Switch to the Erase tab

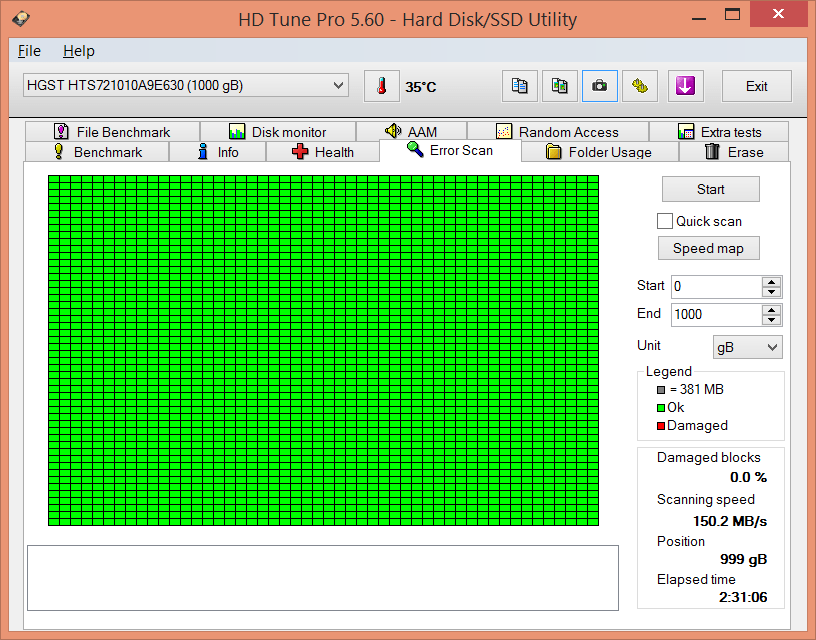coord(734,152)
